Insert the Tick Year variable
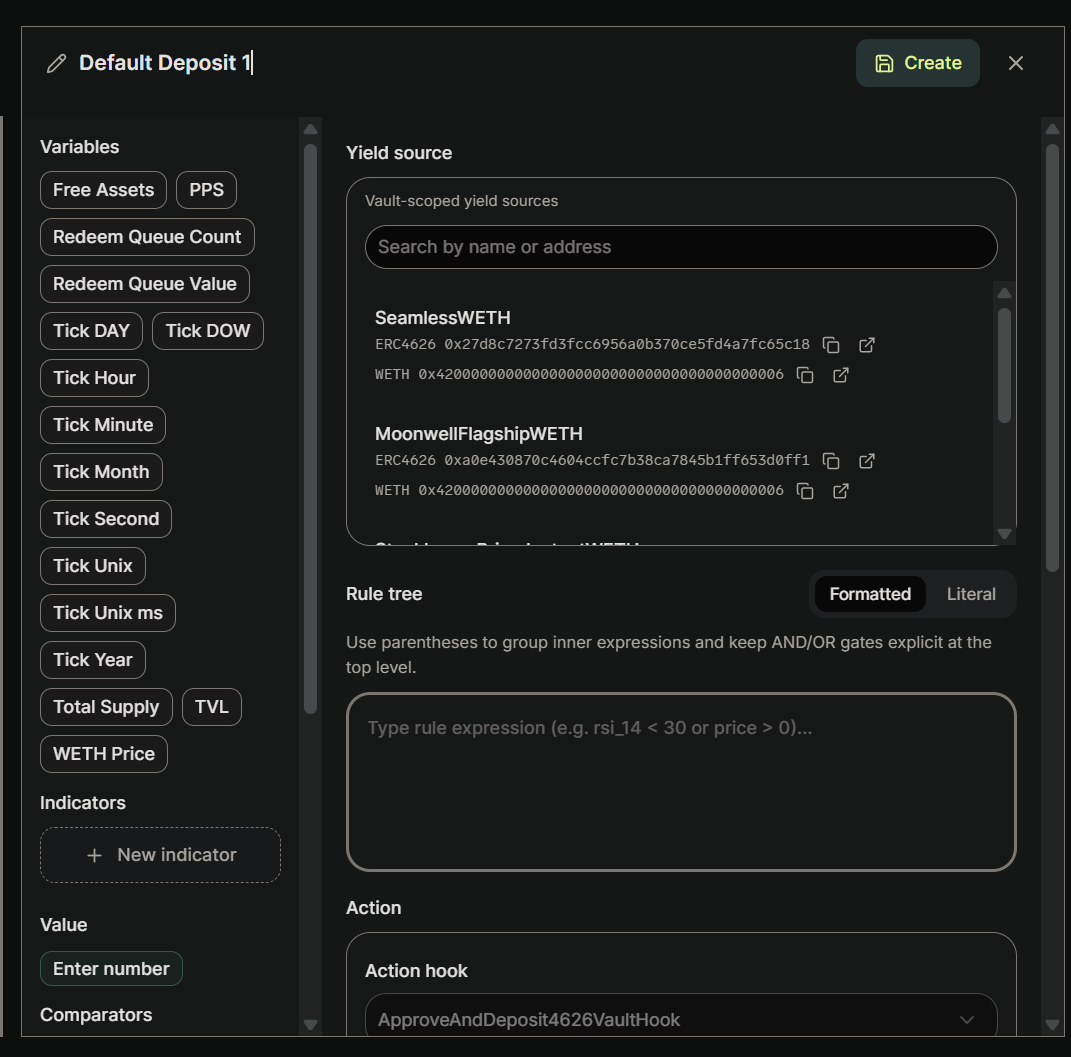The height and width of the screenshot is (1057, 1071). tap(93, 660)
